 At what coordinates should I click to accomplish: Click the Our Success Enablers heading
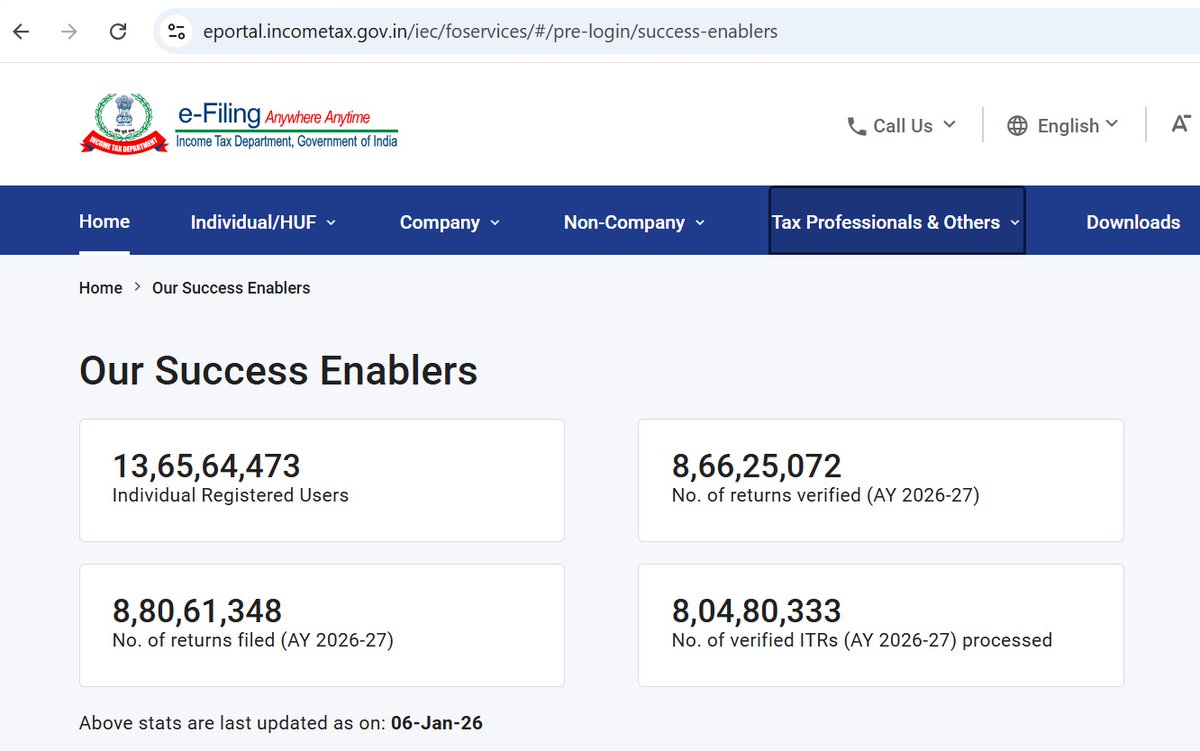[x=278, y=371]
